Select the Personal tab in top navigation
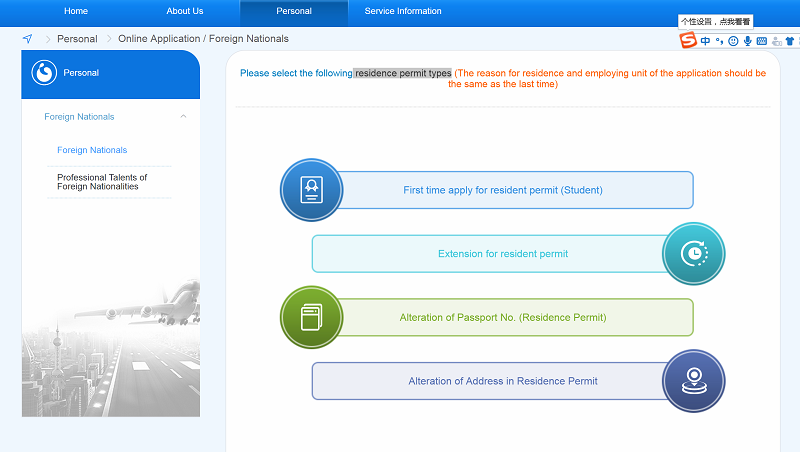This screenshot has height=452, width=800. click(294, 13)
